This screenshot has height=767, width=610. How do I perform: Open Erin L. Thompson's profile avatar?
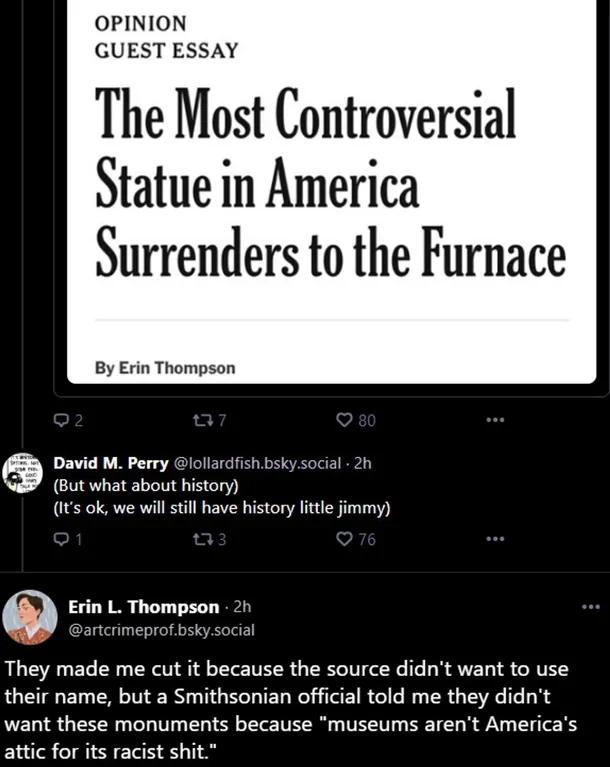click(x=30, y=617)
